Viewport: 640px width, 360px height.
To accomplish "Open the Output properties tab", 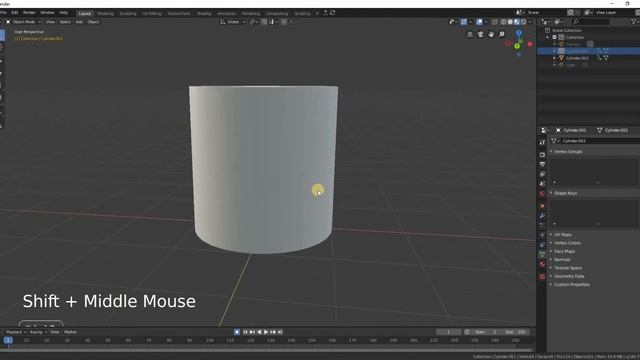I will coord(542,164).
